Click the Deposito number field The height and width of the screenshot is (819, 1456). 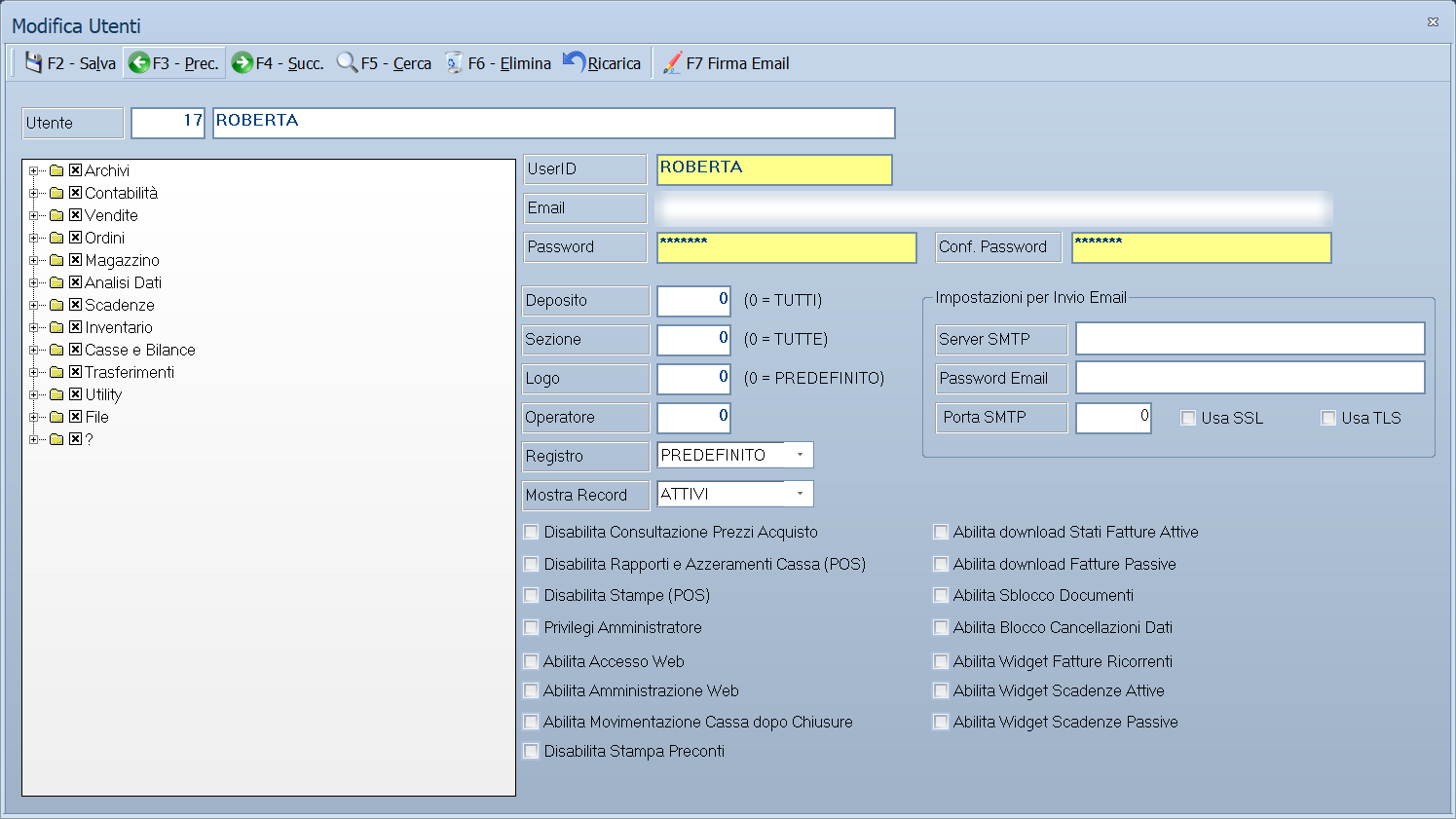(x=693, y=301)
